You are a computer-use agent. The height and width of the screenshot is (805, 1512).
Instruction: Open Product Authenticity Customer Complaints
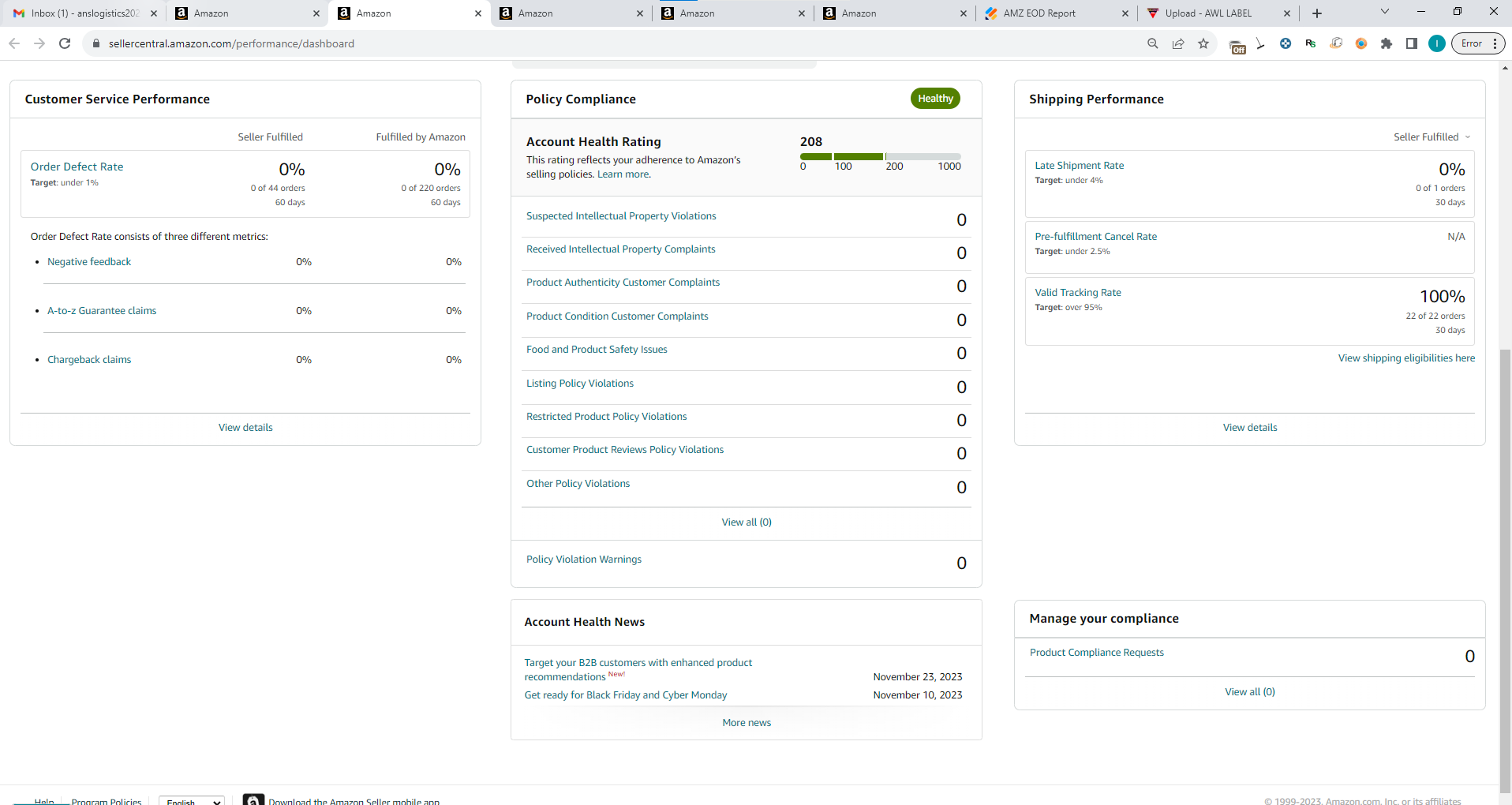[623, 282]
